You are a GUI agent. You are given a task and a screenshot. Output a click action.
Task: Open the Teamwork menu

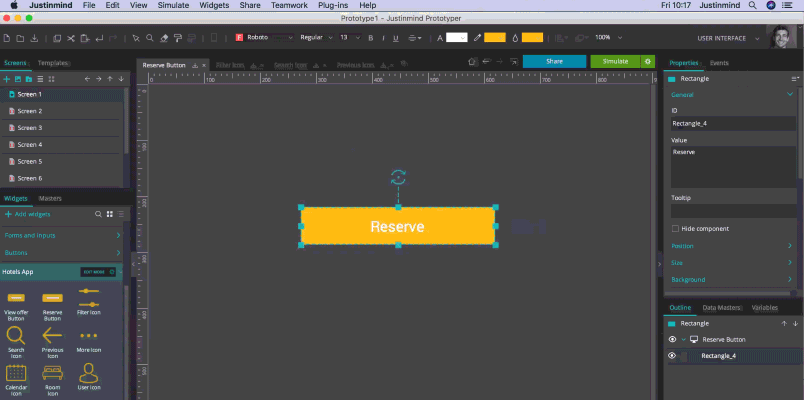(289, 5)
